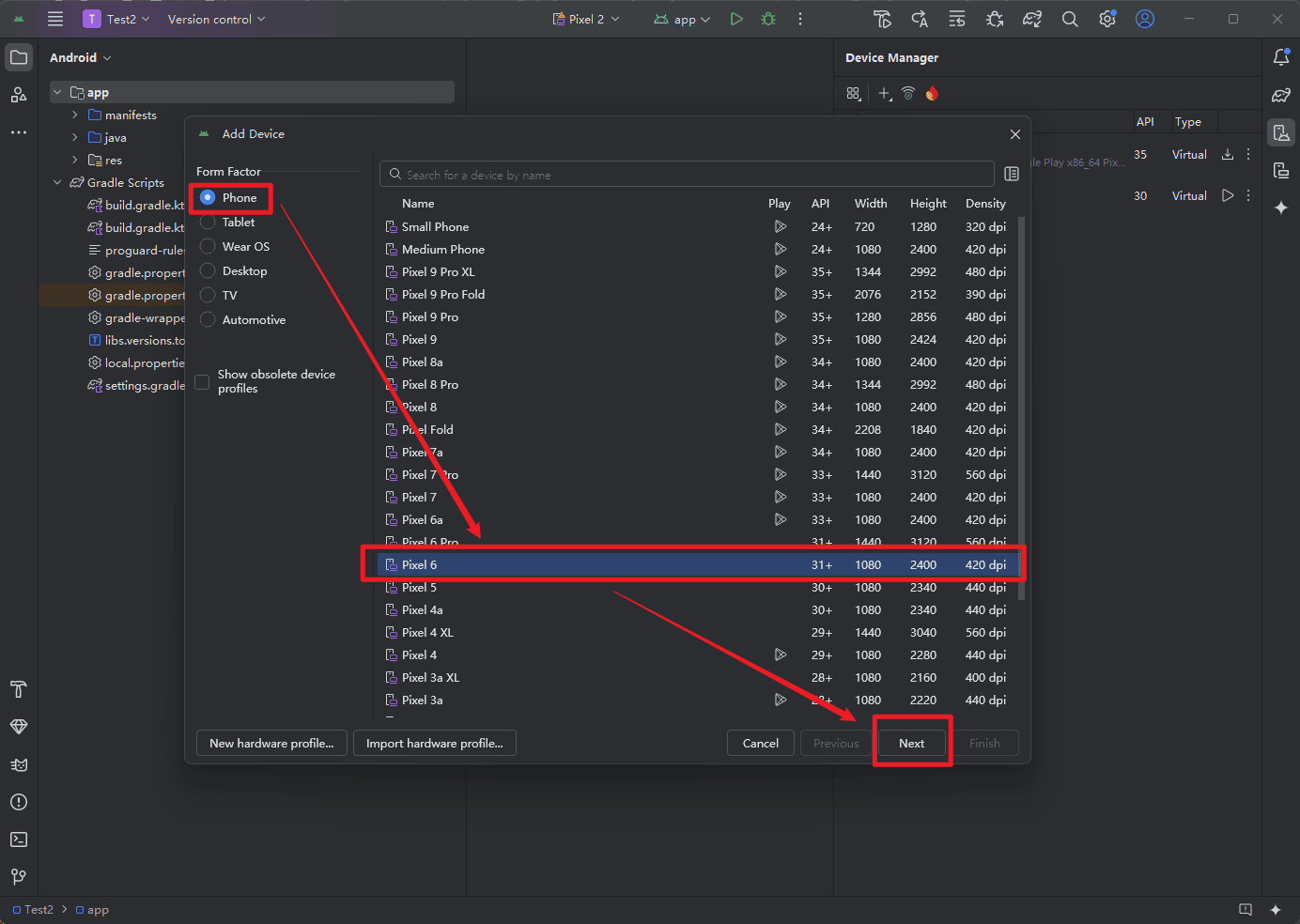Open the Device Manager tool window icon
Image resolution: width=1300 pixels, height=924 pixels.
pos(1281,133)
